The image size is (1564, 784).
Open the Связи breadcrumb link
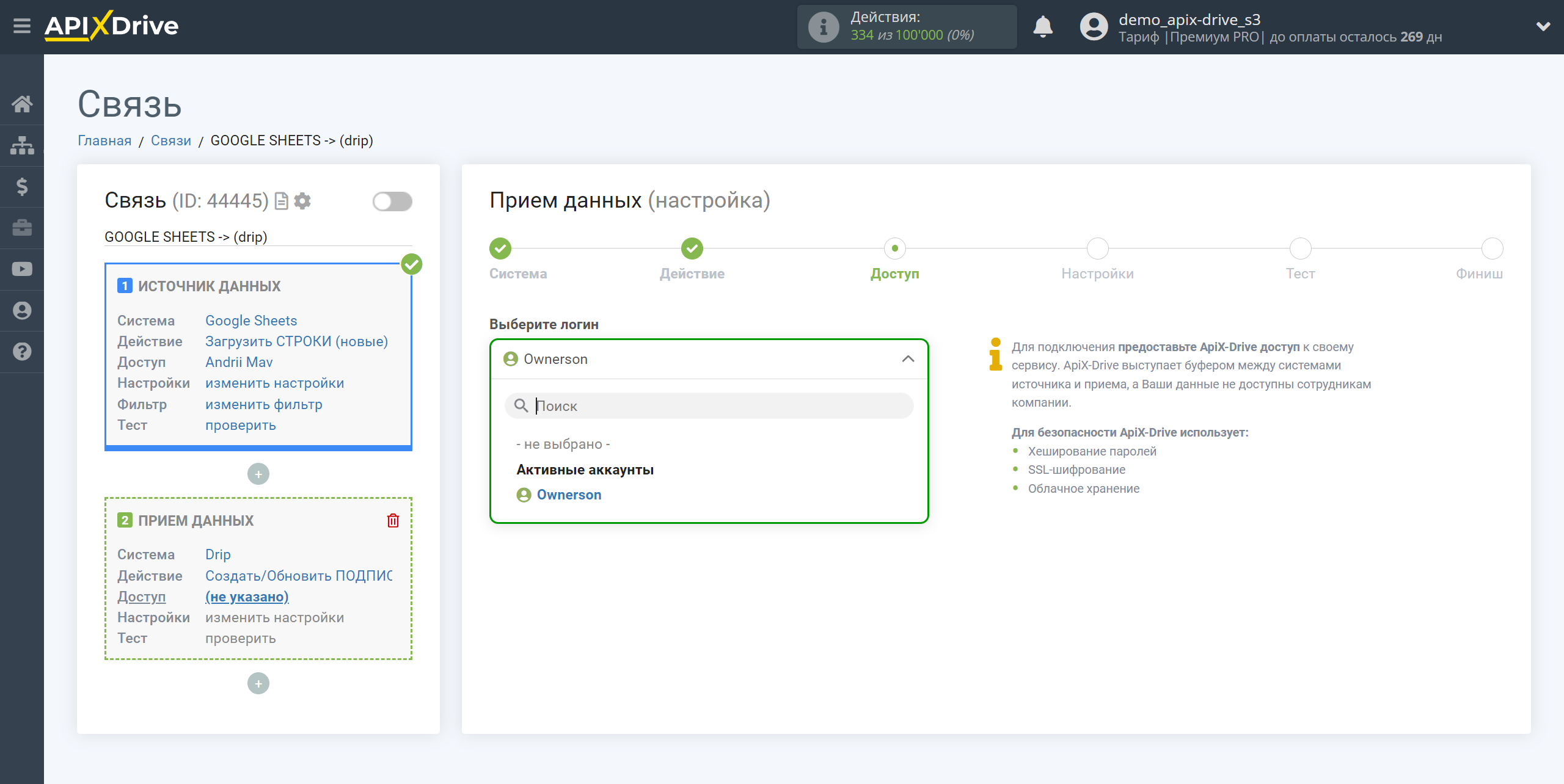(x=171, y=140)
